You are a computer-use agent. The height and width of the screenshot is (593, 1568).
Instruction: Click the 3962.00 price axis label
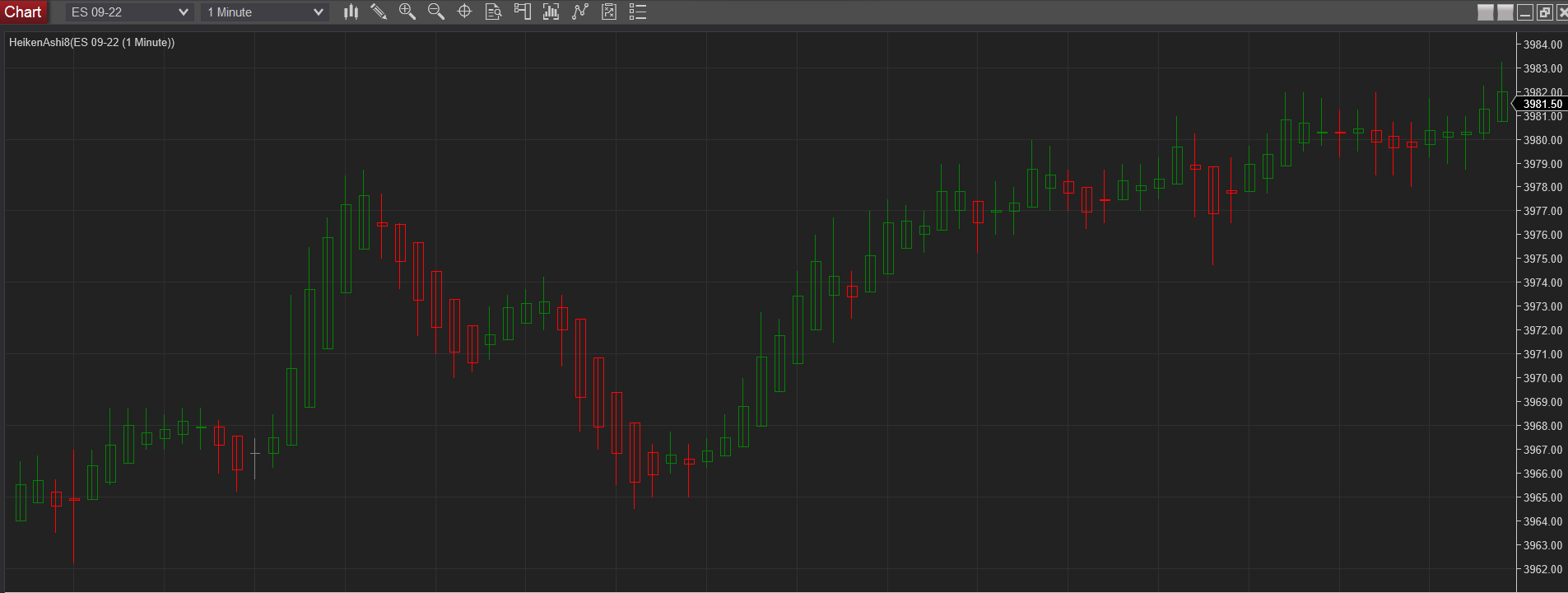(x=1542, y=569)
